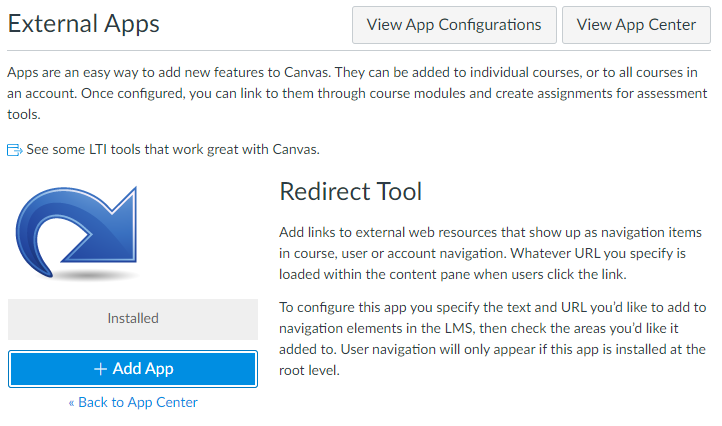Image resolution: width=722 pixels, height=426 pixels.
Task: Follow the 'See some LTI tools' link
Action: (172, 150)
